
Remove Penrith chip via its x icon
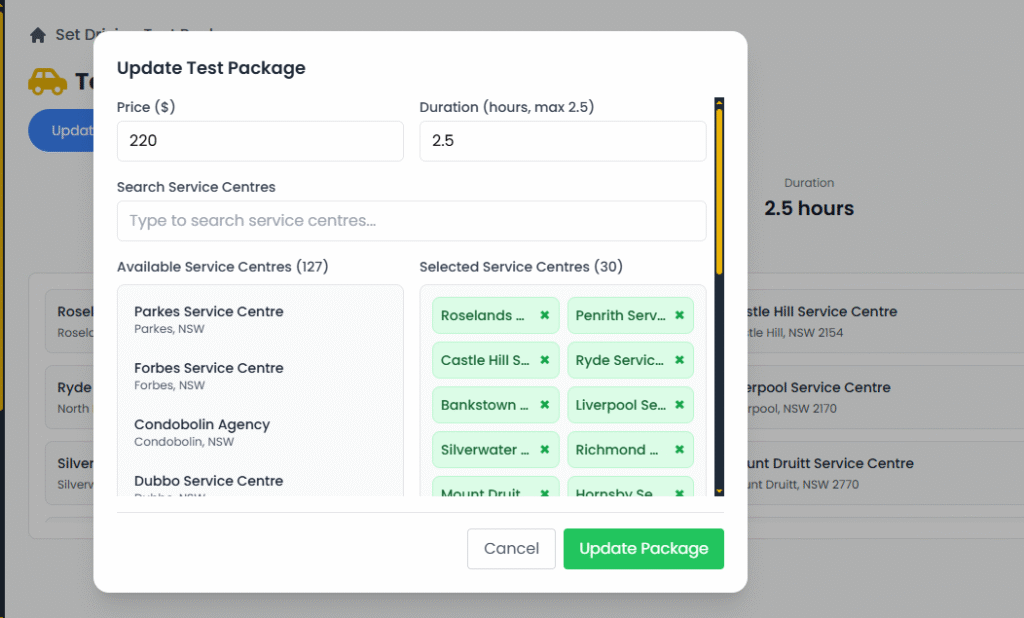pos(679,315)
